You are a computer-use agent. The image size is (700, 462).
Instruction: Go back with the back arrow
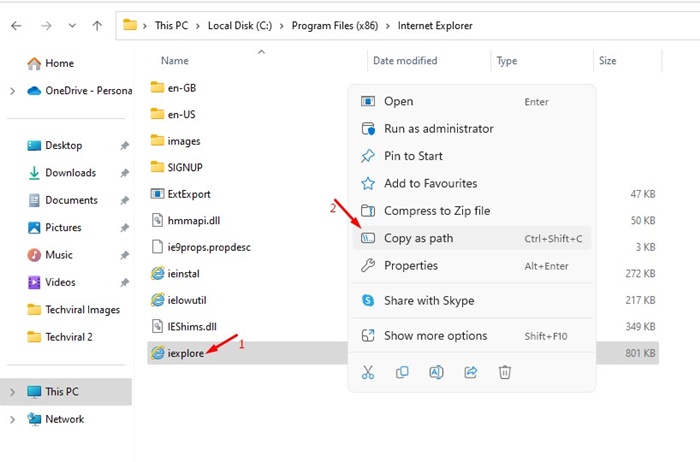tap(17, 26)
